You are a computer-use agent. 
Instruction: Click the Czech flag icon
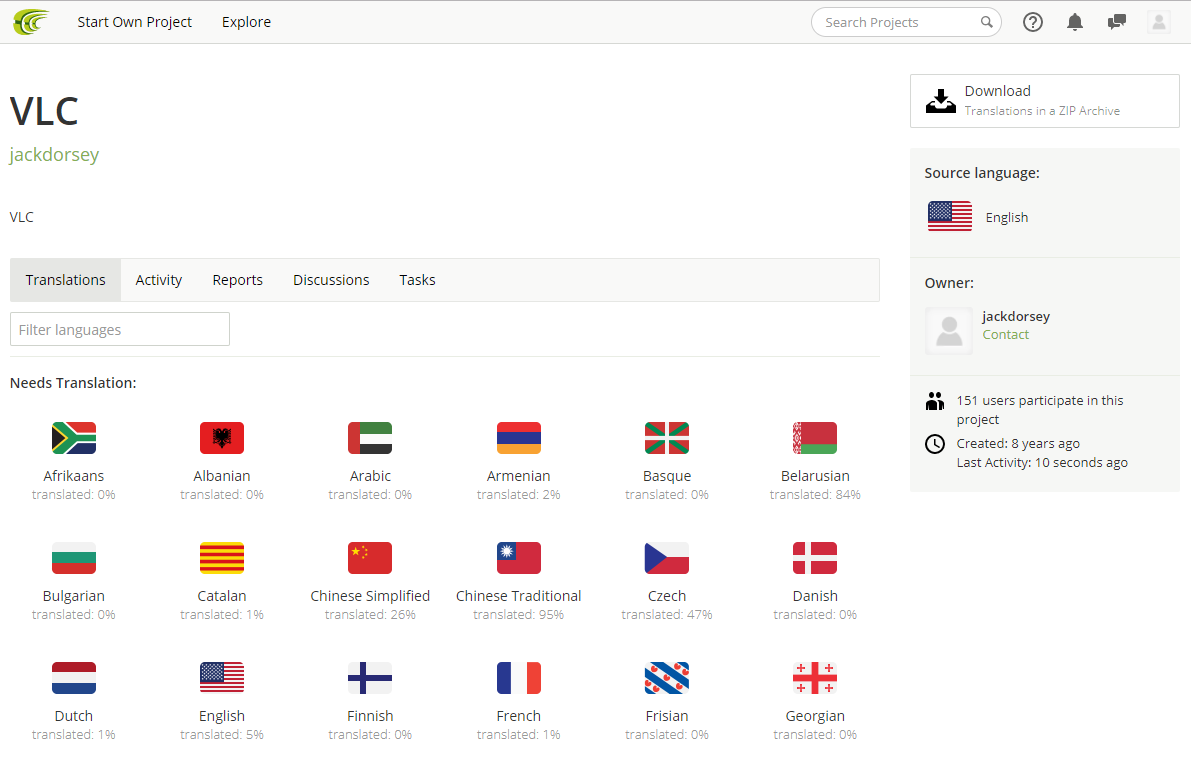click(x=667, y=558)
